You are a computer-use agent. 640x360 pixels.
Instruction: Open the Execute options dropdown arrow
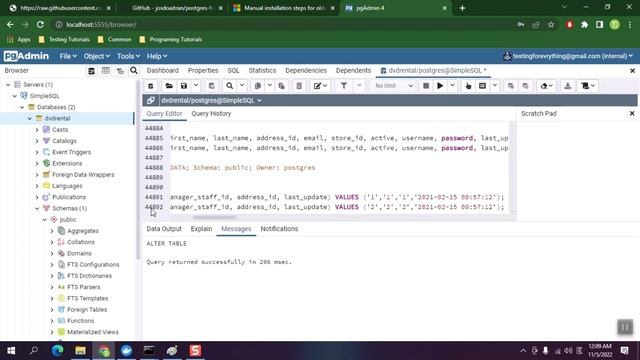[x=452, y=86]
